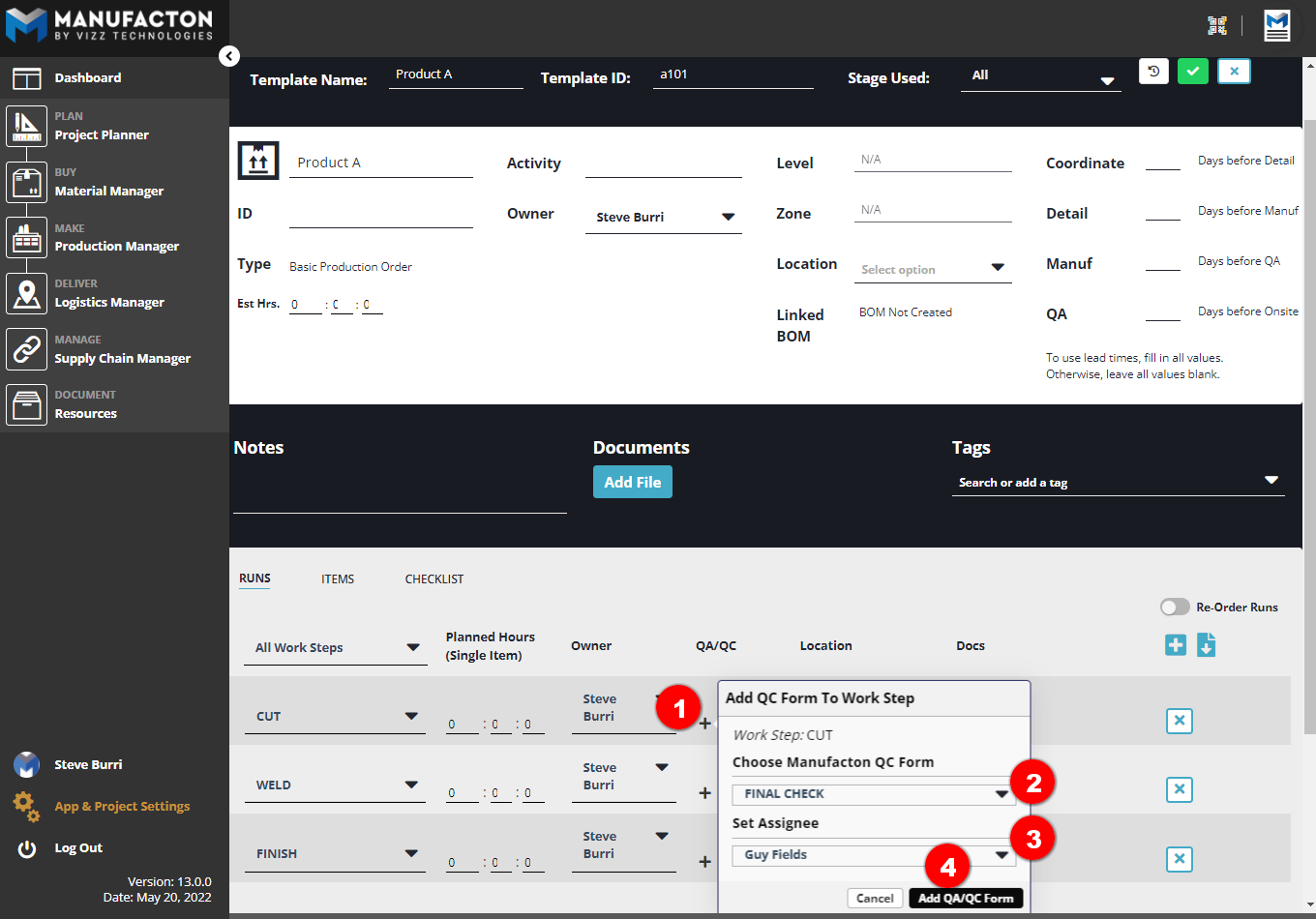Image resolution: width=1316 pixels, height=919 pixels.
Task: Collapse the sidebar with arrow icon
Action: (229, 56)
